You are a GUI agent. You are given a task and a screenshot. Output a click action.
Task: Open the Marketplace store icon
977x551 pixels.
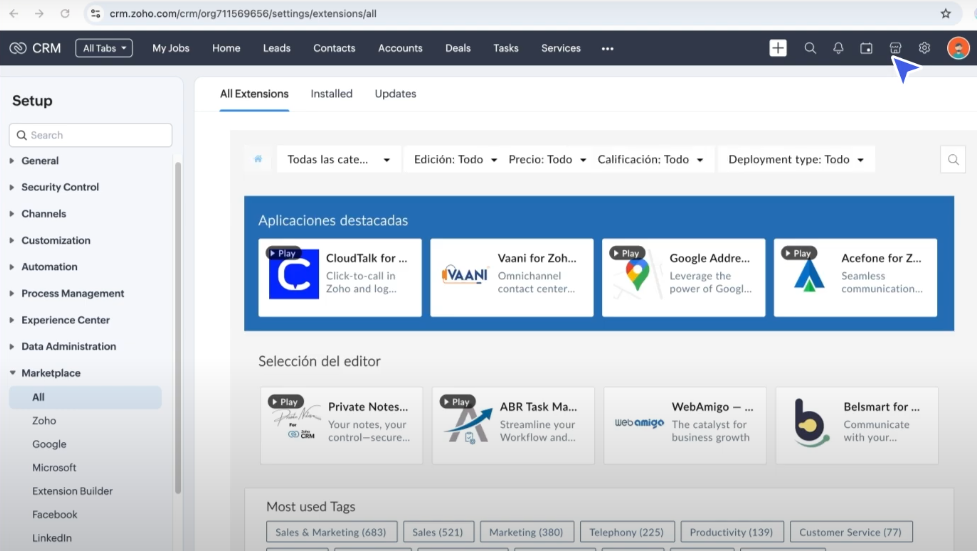coord(895,48)
